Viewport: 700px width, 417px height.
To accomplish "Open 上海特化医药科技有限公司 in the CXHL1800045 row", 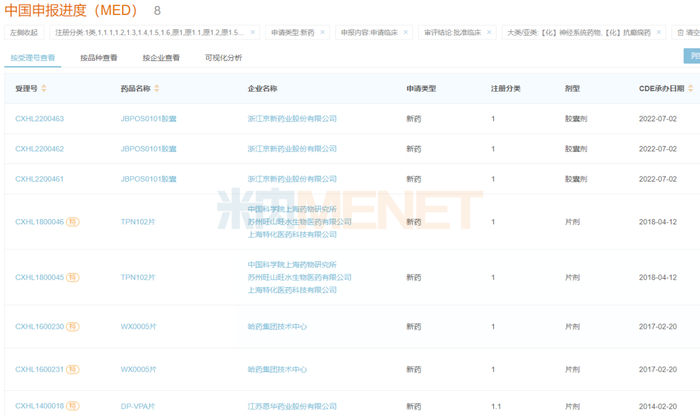I will click(x=292, y=290).
